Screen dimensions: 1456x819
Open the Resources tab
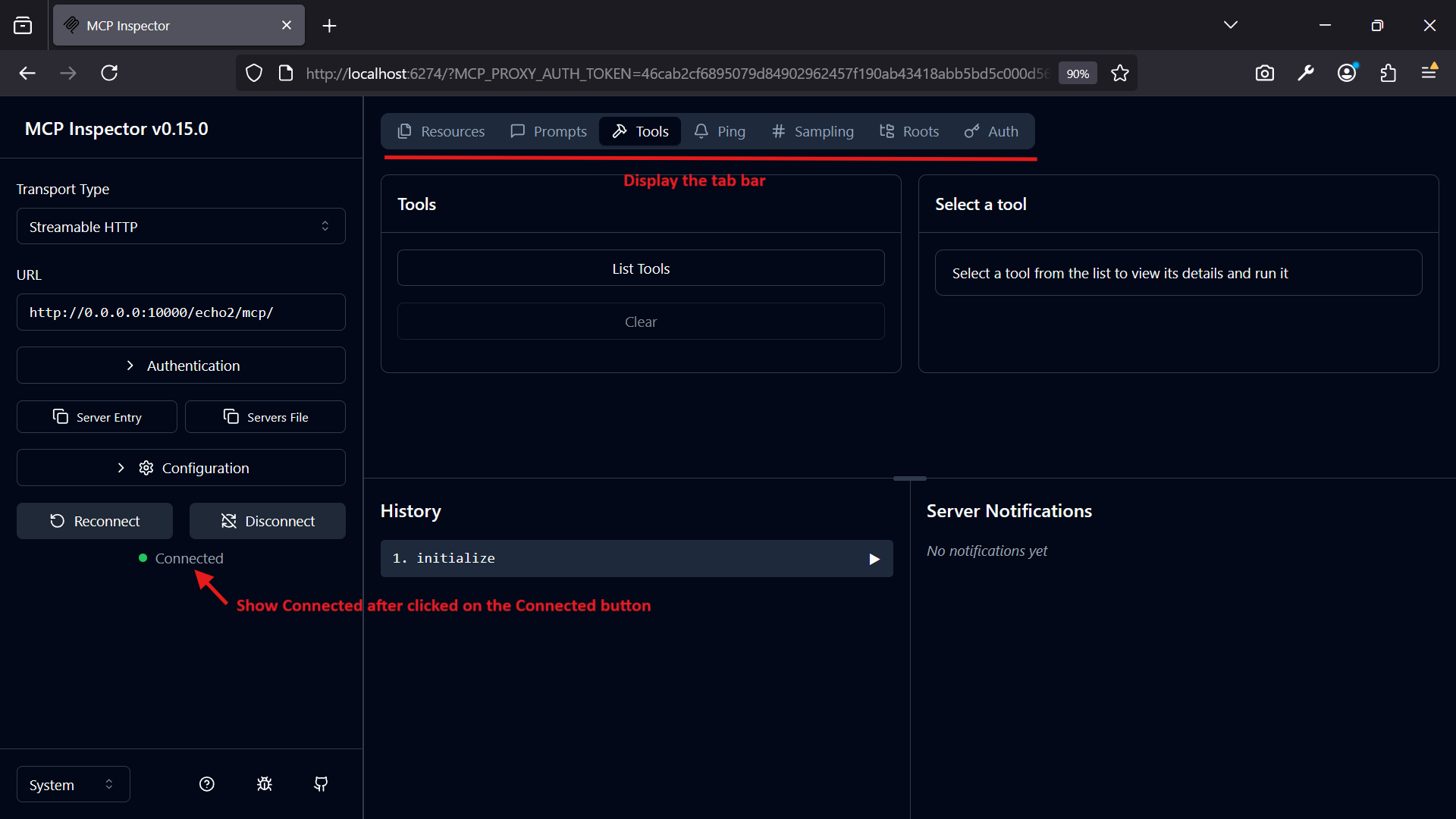coord(441,131)
